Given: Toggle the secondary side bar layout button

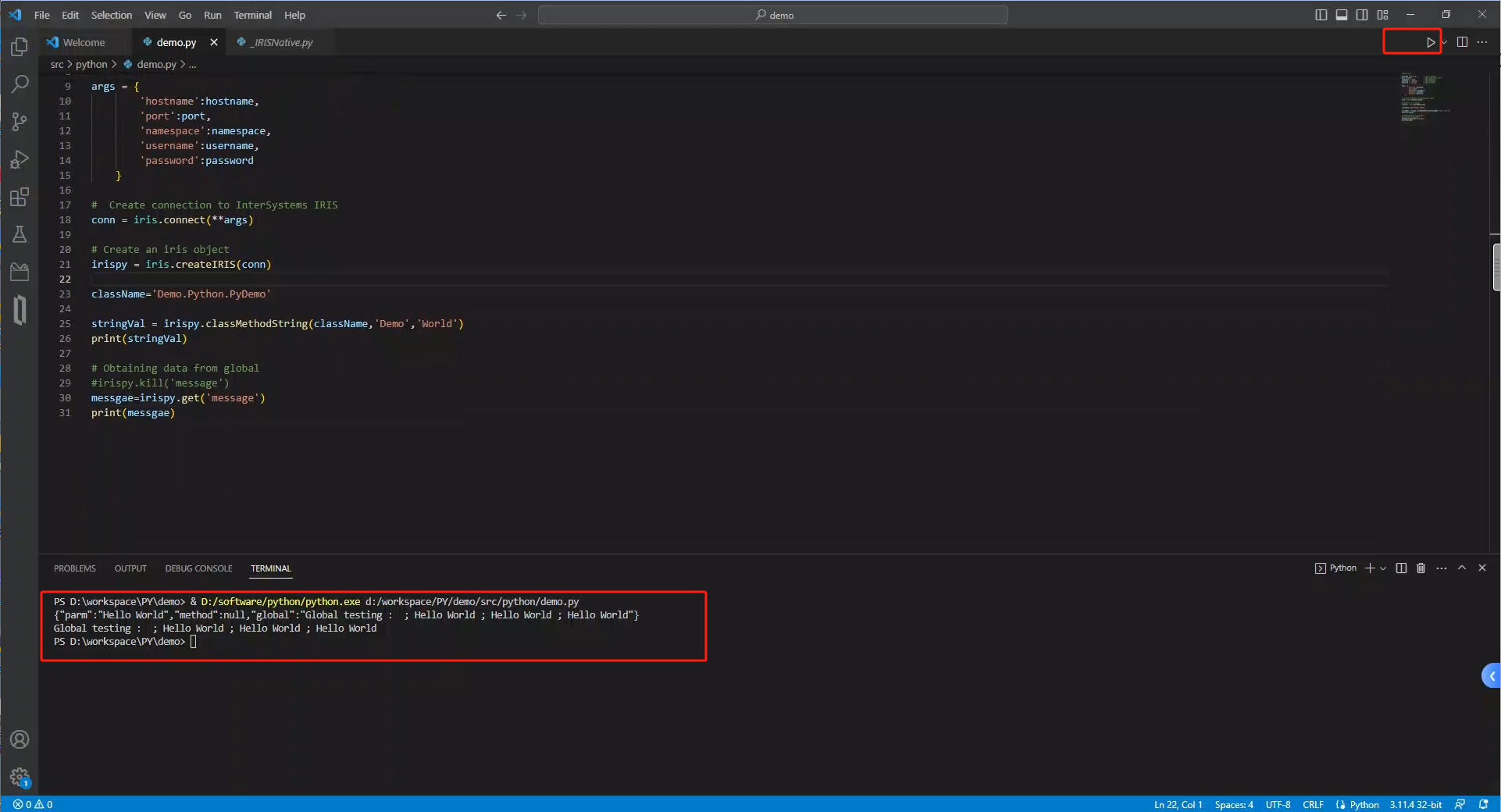Looking at the screenshot, I should click(1361, 15).
